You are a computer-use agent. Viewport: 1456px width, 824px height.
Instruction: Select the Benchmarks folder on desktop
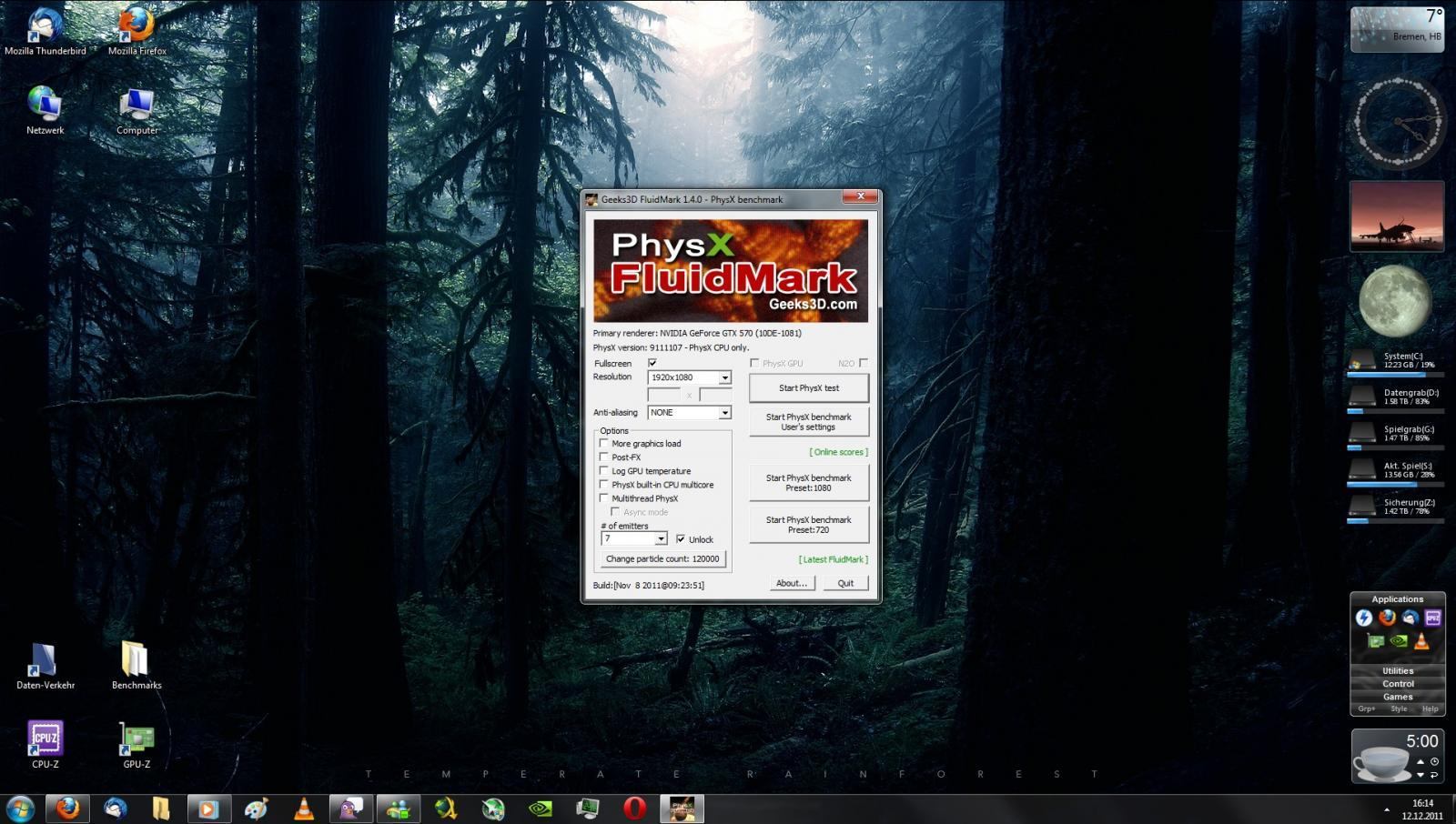(x=136, y=665)
